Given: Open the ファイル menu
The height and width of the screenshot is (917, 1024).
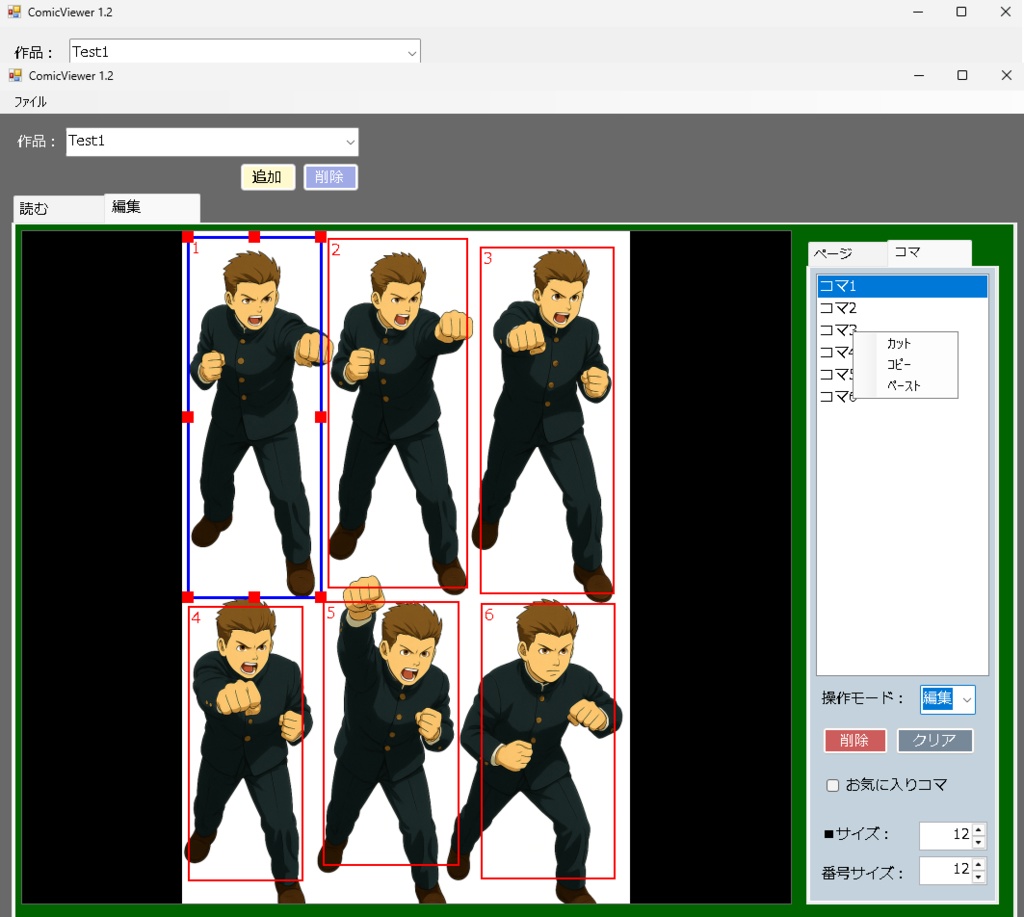Looking at the screenshot, I should tap(29, 101).
